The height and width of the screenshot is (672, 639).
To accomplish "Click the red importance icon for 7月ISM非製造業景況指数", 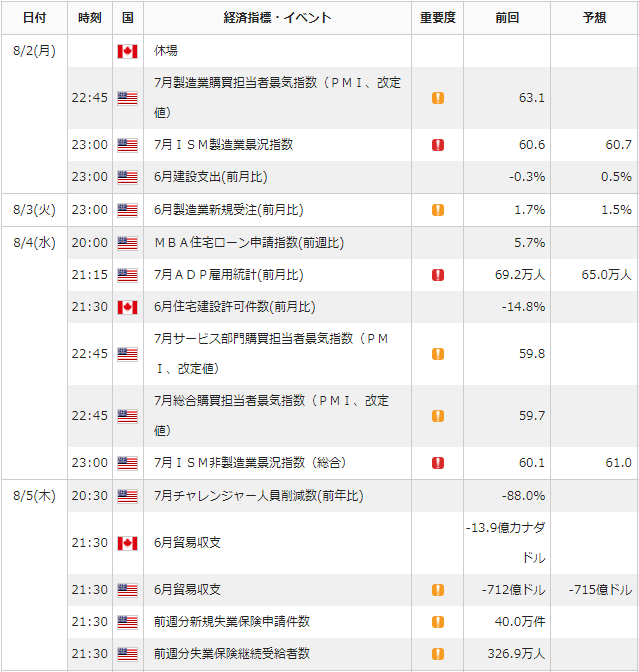I will (x=438, y=463).
